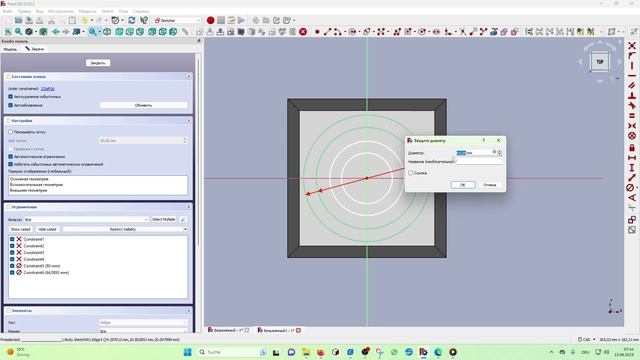Open the Sketch menu
Screen dimensions: 640x360
[x=107, y=11]
